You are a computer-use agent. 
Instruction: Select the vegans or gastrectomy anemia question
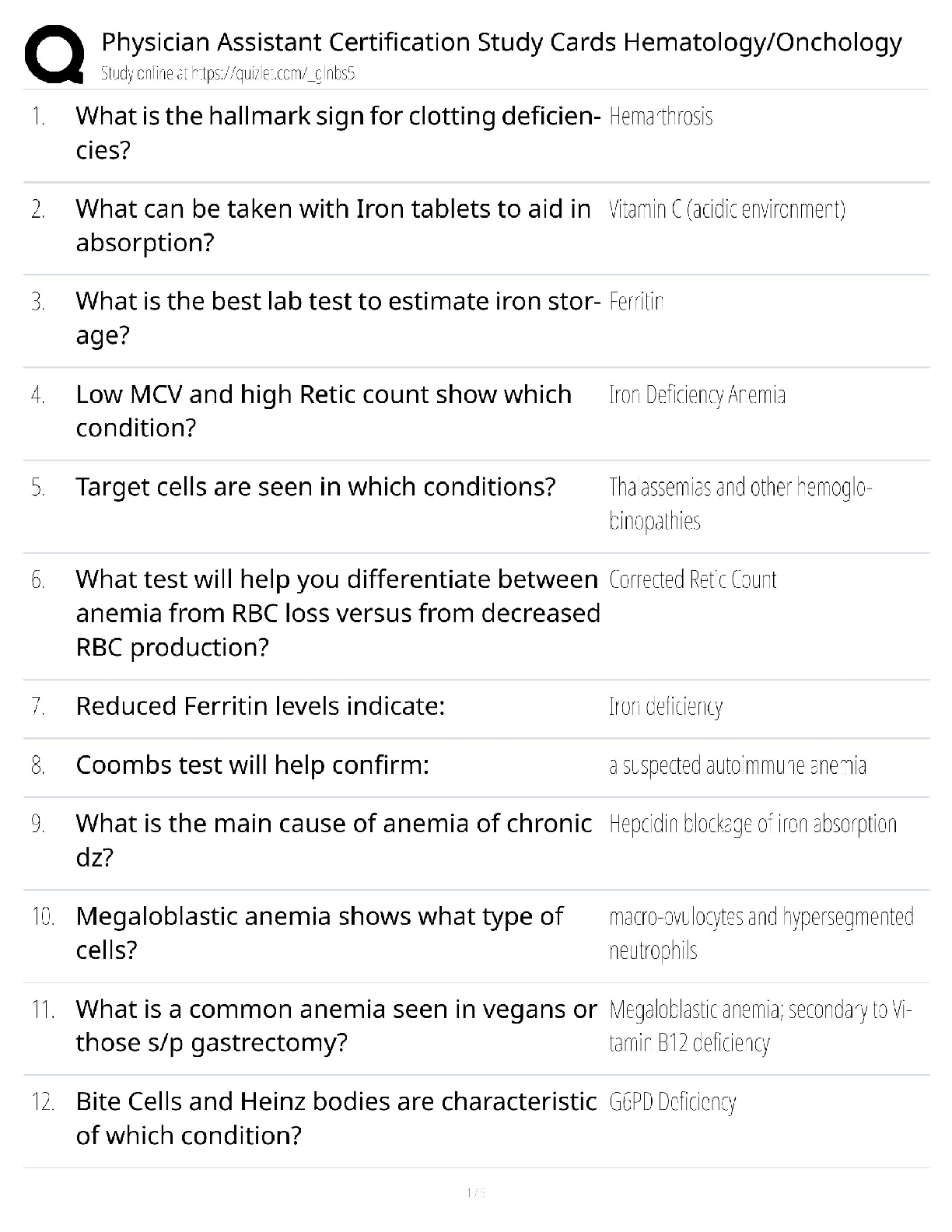(336, 1026)
